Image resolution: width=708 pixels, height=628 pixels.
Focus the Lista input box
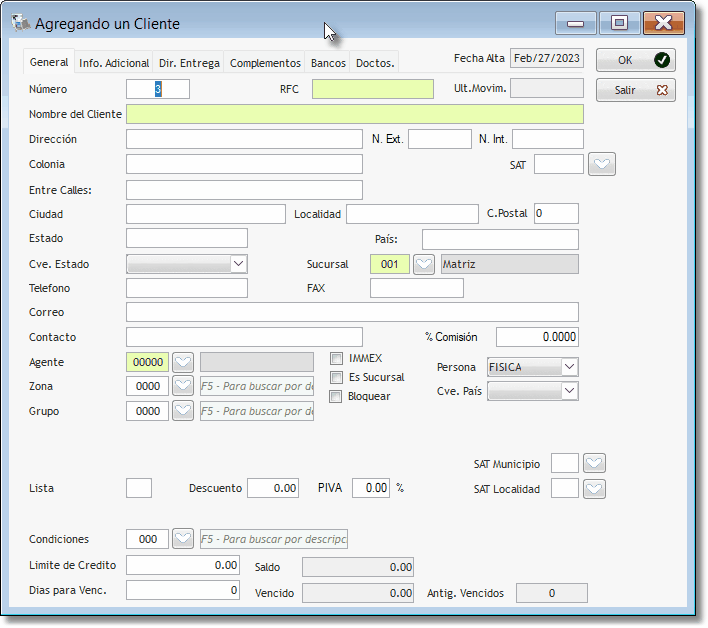pos(139,488)
